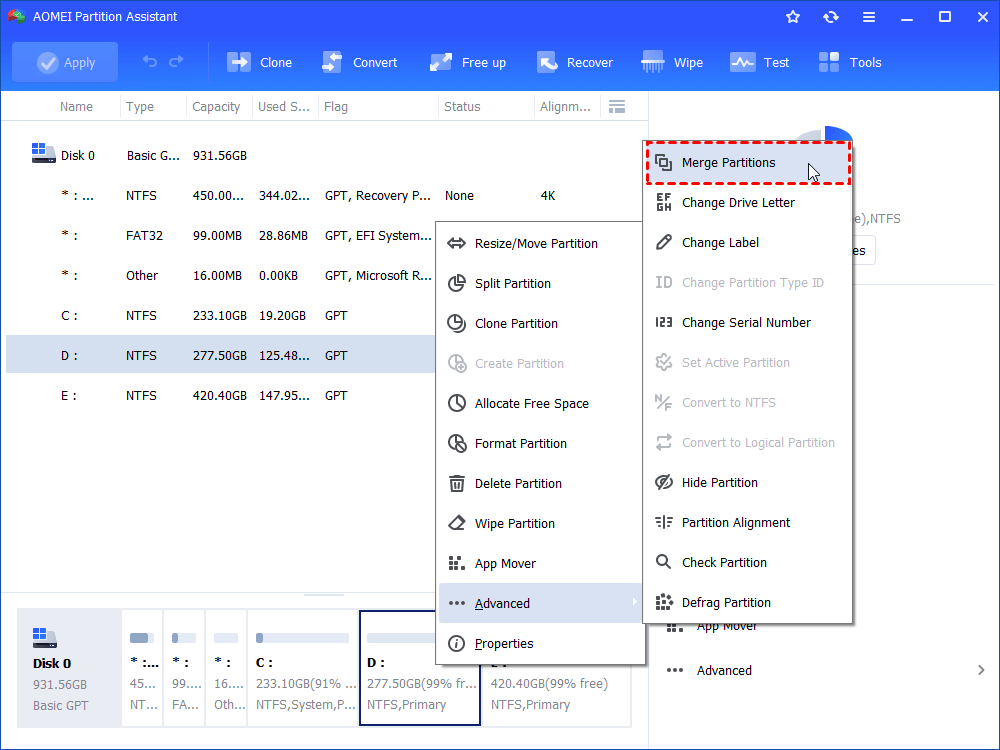Screen dimensions: 1000x750
Task: Expand the Advanced submenu in context menu
Action: coord(540,603)
